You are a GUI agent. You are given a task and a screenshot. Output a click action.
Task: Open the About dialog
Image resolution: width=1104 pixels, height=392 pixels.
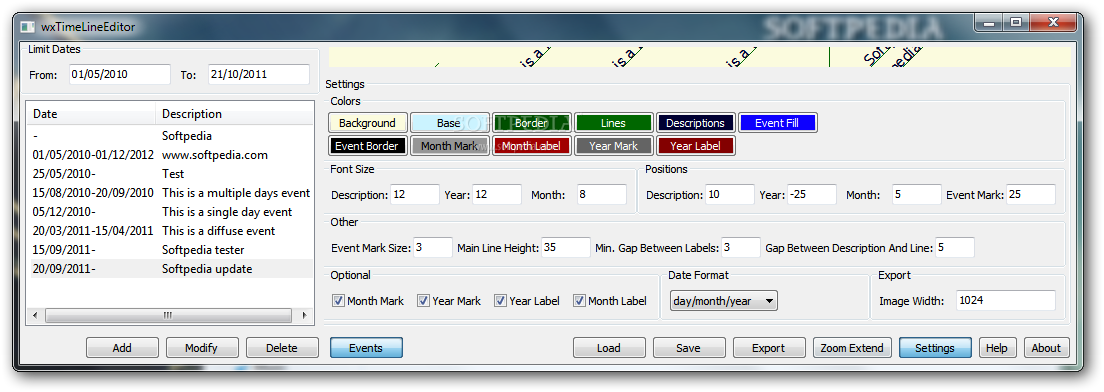(1046, 348)
